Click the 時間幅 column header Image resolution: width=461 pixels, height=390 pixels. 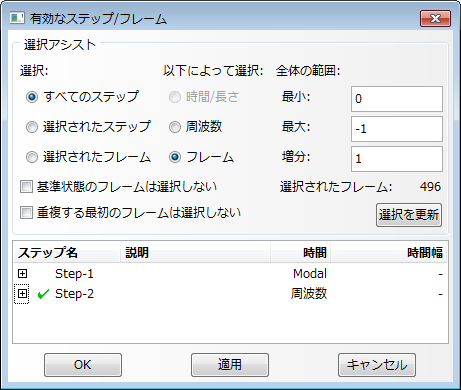point(389,253)
